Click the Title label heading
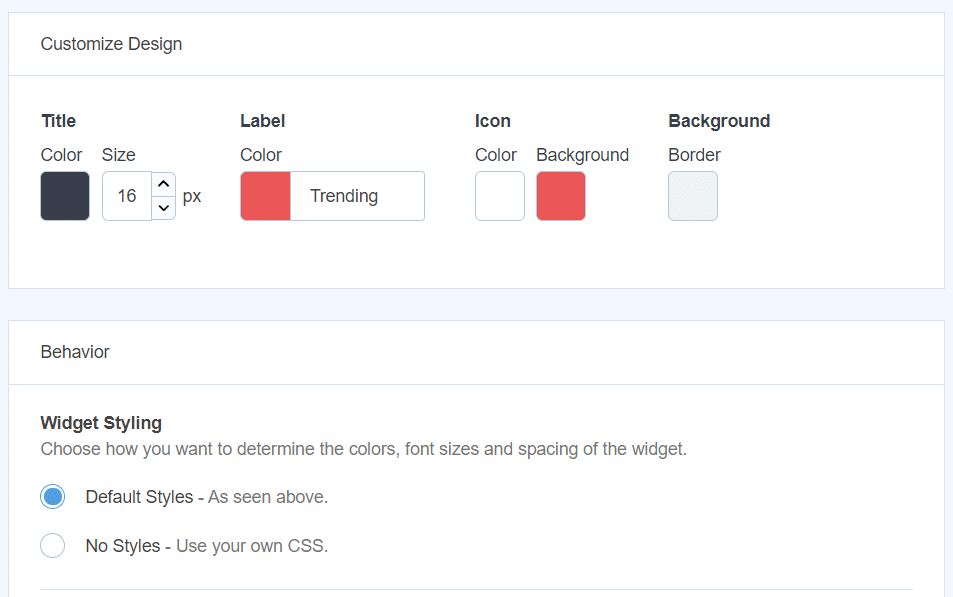The height and width of the screenshot is (597, 953). click(57, 121)
